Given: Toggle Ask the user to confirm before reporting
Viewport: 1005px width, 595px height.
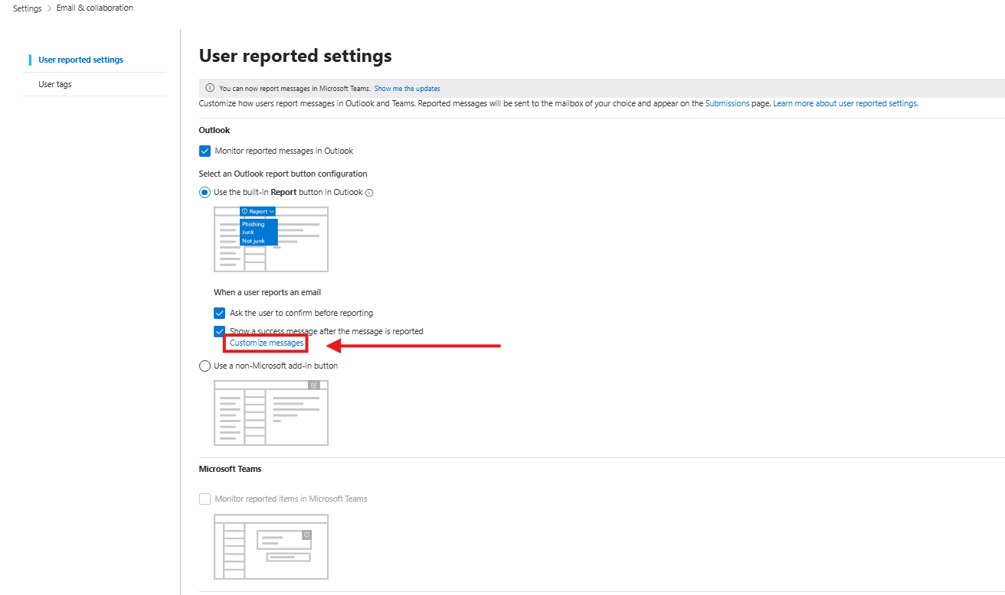Looking at the screenshot, I should point(219,313).
